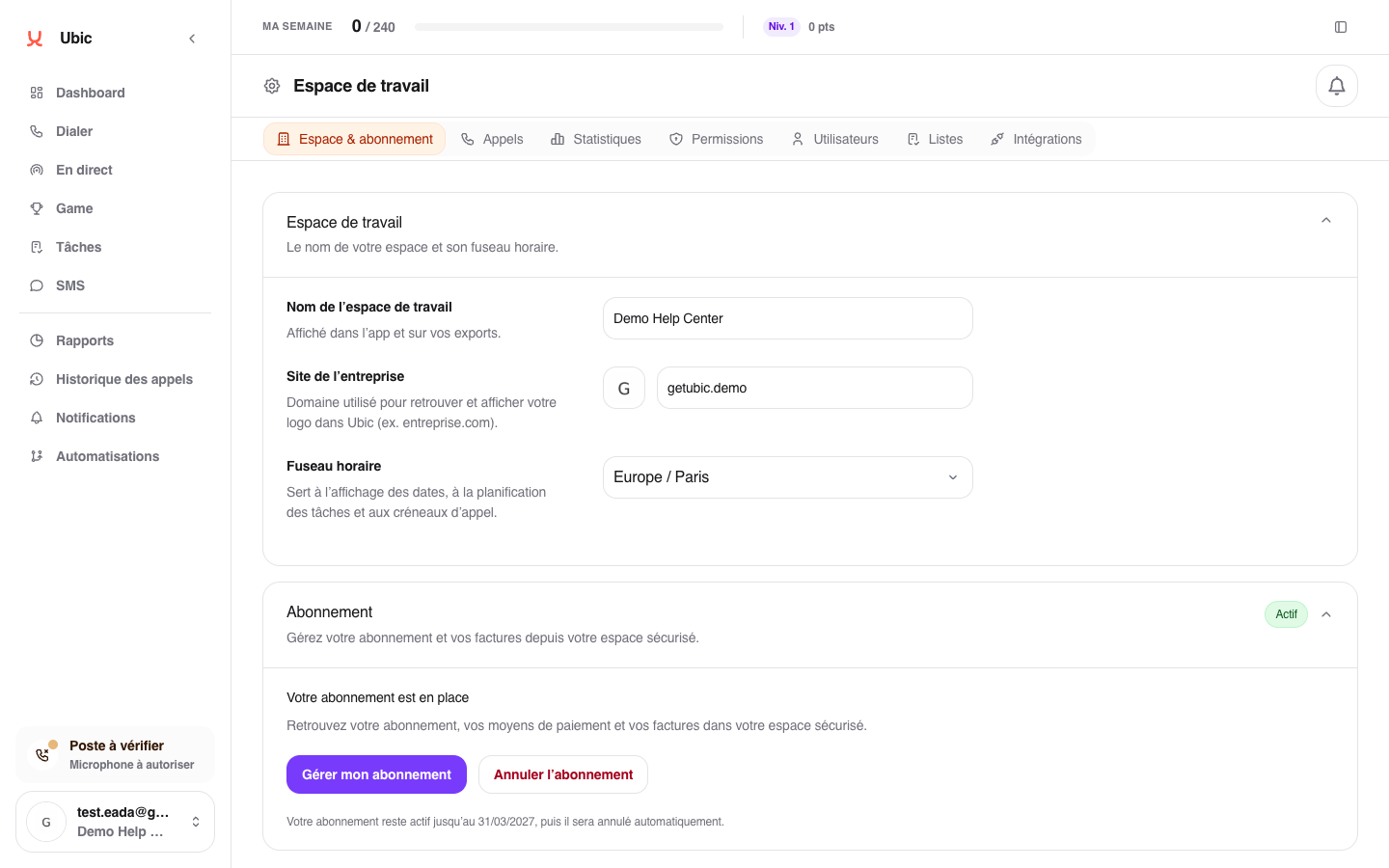1389x868 pixels.
Task: Toggle the right panel layout icon
Action: tap(1340, 27)
